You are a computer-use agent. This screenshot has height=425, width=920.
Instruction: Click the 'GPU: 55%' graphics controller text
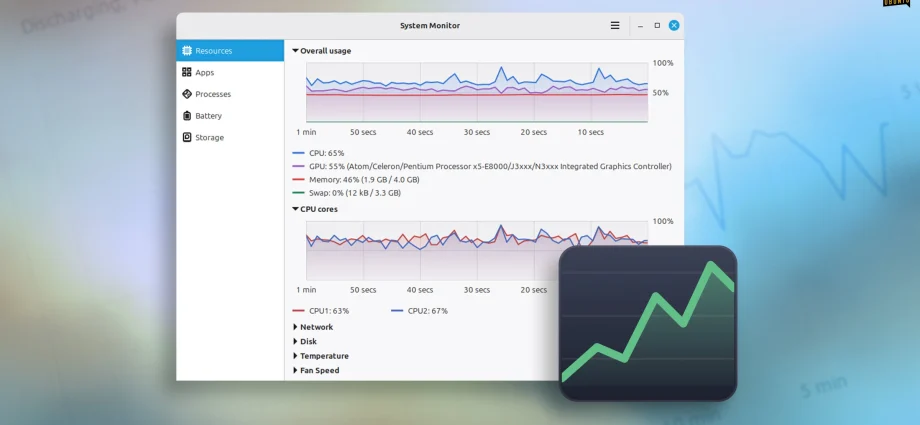click(x=491, y=167)
